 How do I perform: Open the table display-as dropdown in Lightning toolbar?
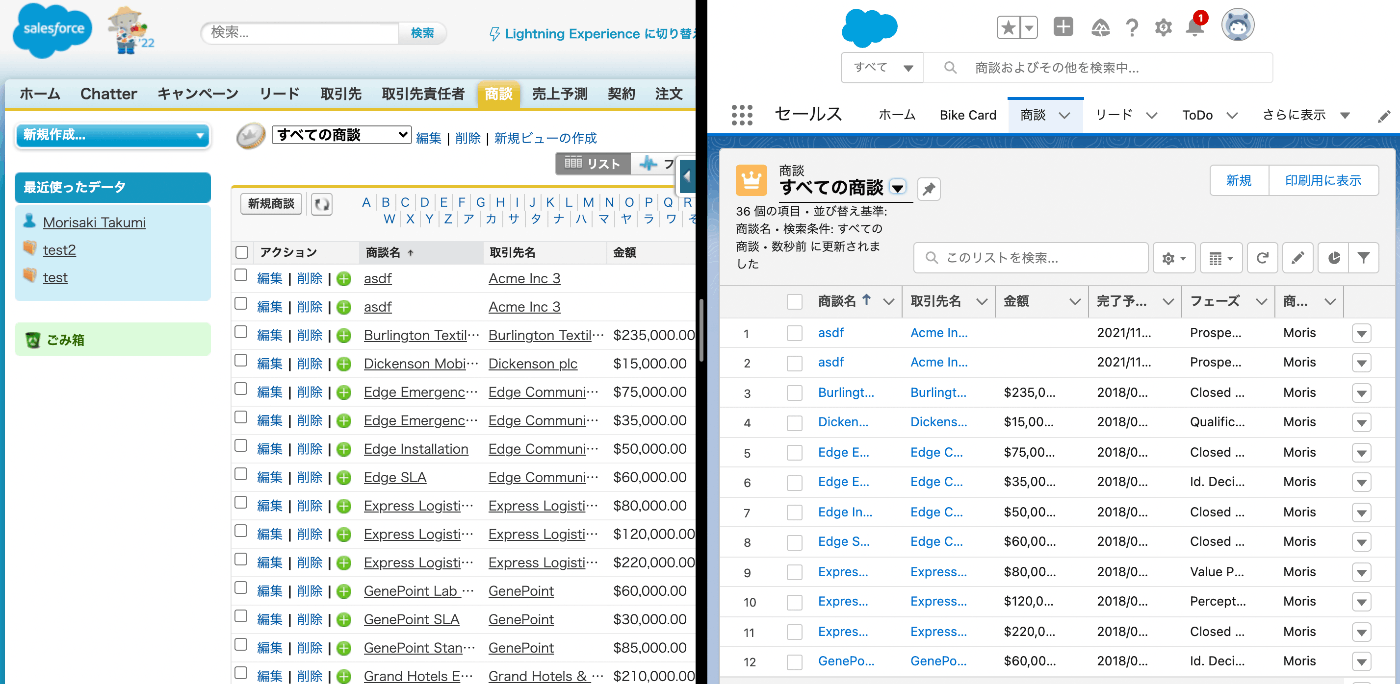pos(1221,258)
